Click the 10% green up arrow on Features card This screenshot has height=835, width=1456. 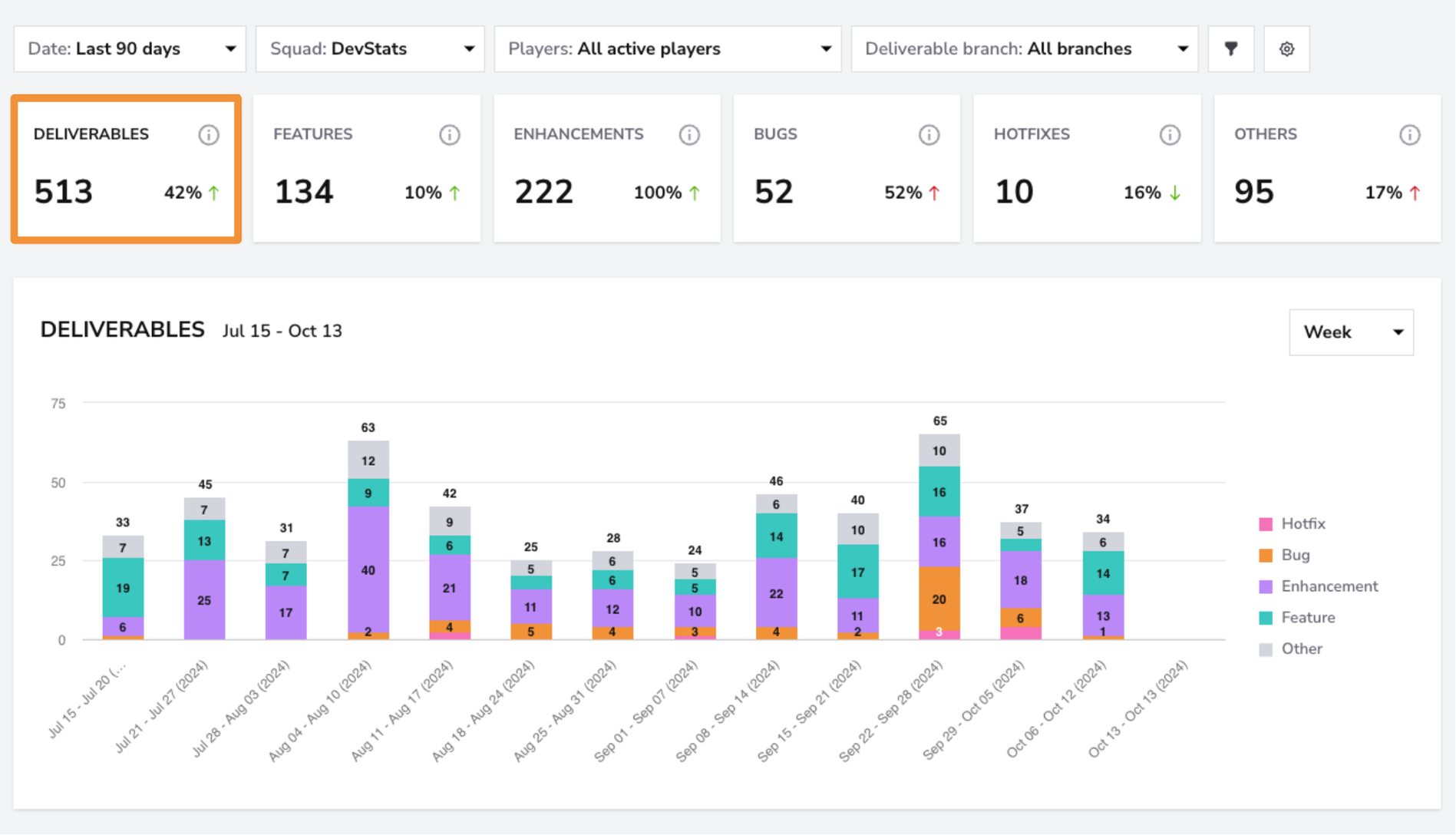454,193
